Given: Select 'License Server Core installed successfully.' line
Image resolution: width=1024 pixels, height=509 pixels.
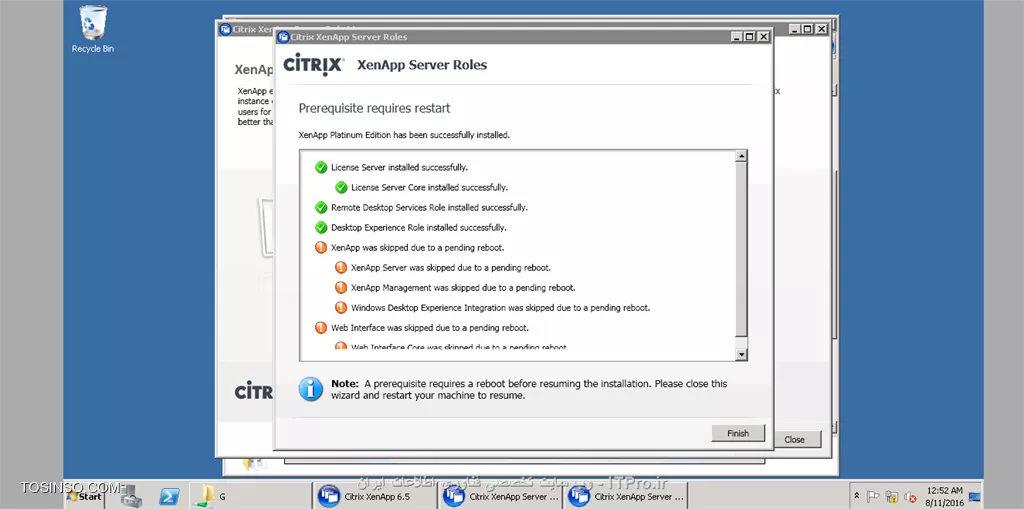Looking at the screenshot, I should (x=429, y=188).
